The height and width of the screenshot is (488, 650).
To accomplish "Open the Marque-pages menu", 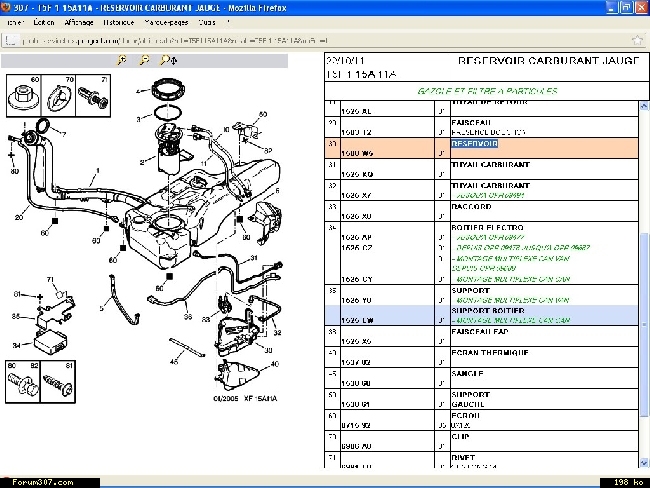I will [166, 22].
